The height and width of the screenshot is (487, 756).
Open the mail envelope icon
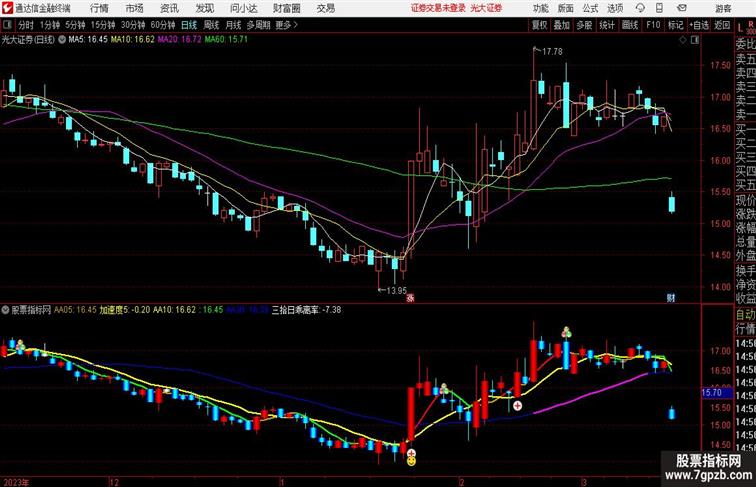tap(682, 8)
